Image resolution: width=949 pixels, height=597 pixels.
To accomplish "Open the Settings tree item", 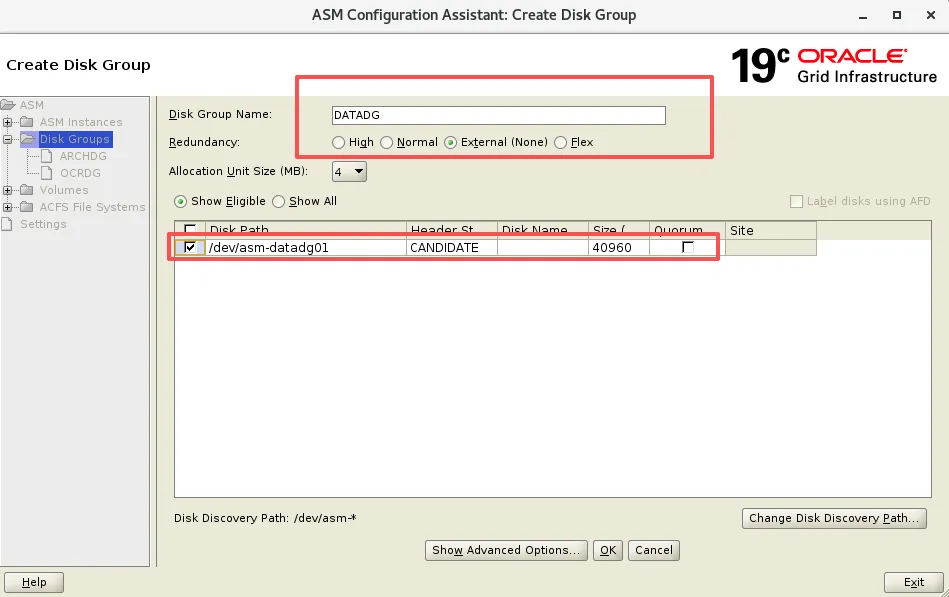I will click(x=44, y=224).
